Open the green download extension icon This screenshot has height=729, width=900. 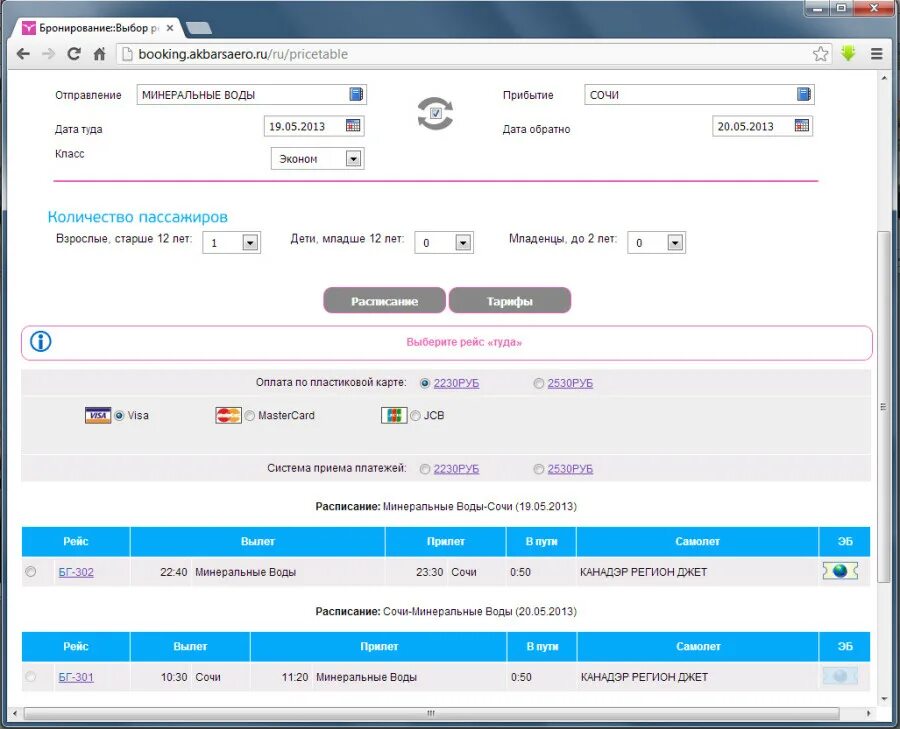848,53
